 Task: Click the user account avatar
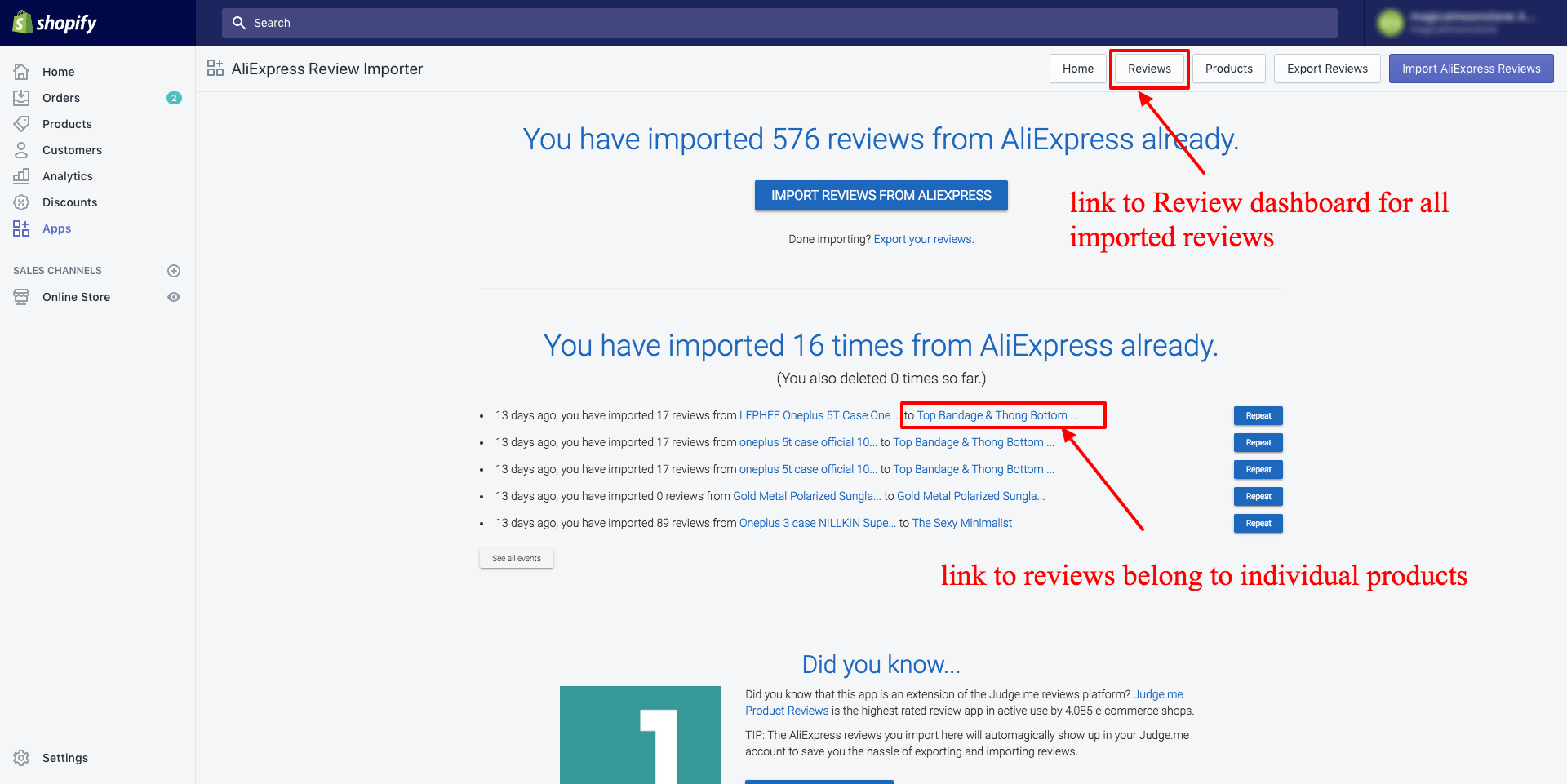click(1390, 23)
